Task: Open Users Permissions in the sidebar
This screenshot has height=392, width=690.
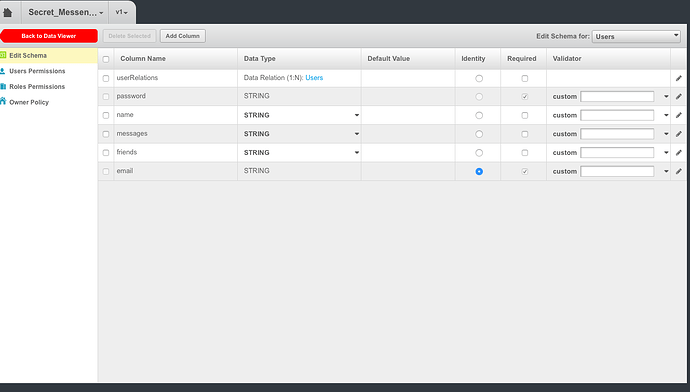Action: [37, 71]
